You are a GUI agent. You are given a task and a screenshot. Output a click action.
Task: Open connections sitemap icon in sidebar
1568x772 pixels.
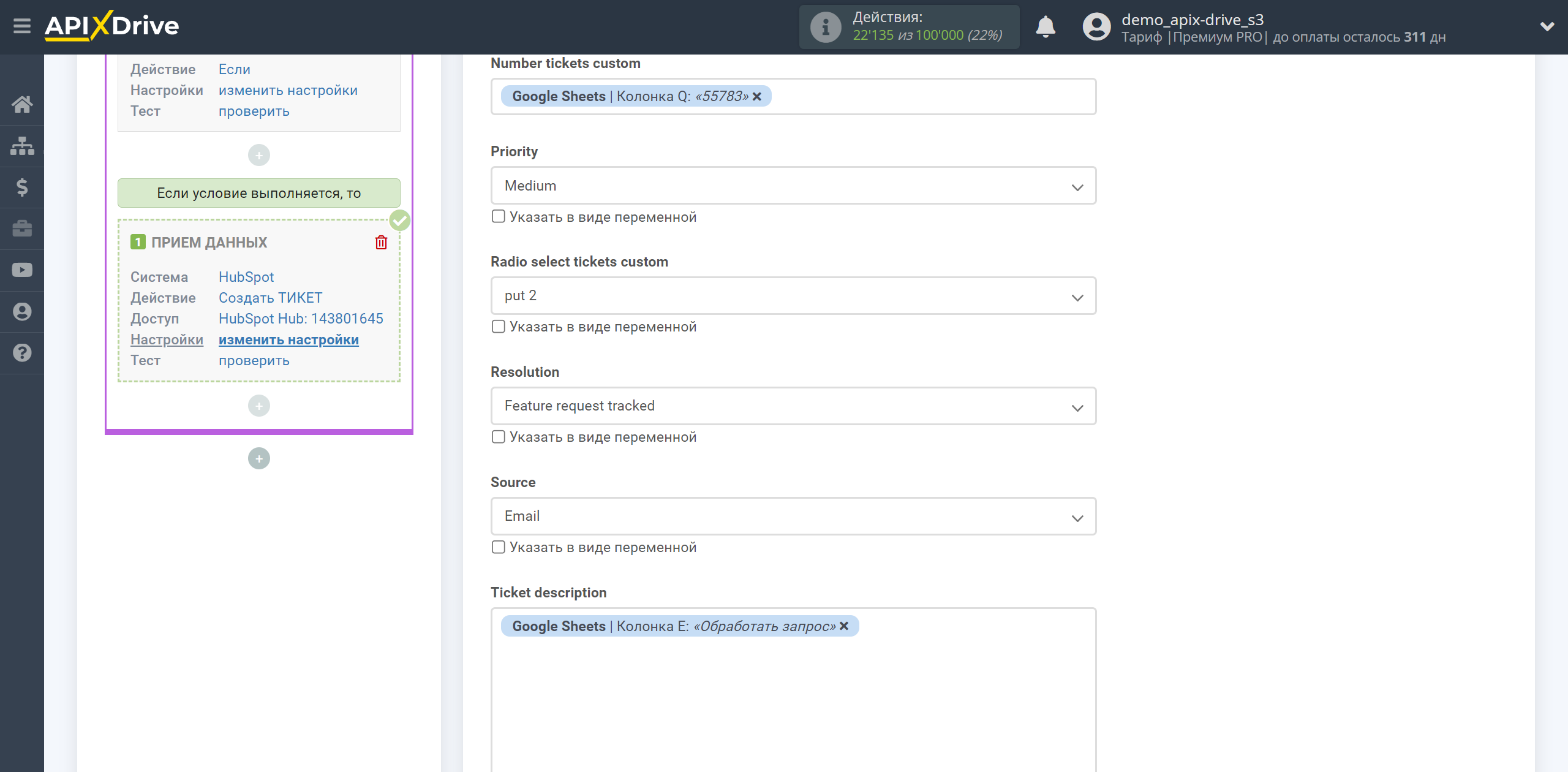click(22, 146)
